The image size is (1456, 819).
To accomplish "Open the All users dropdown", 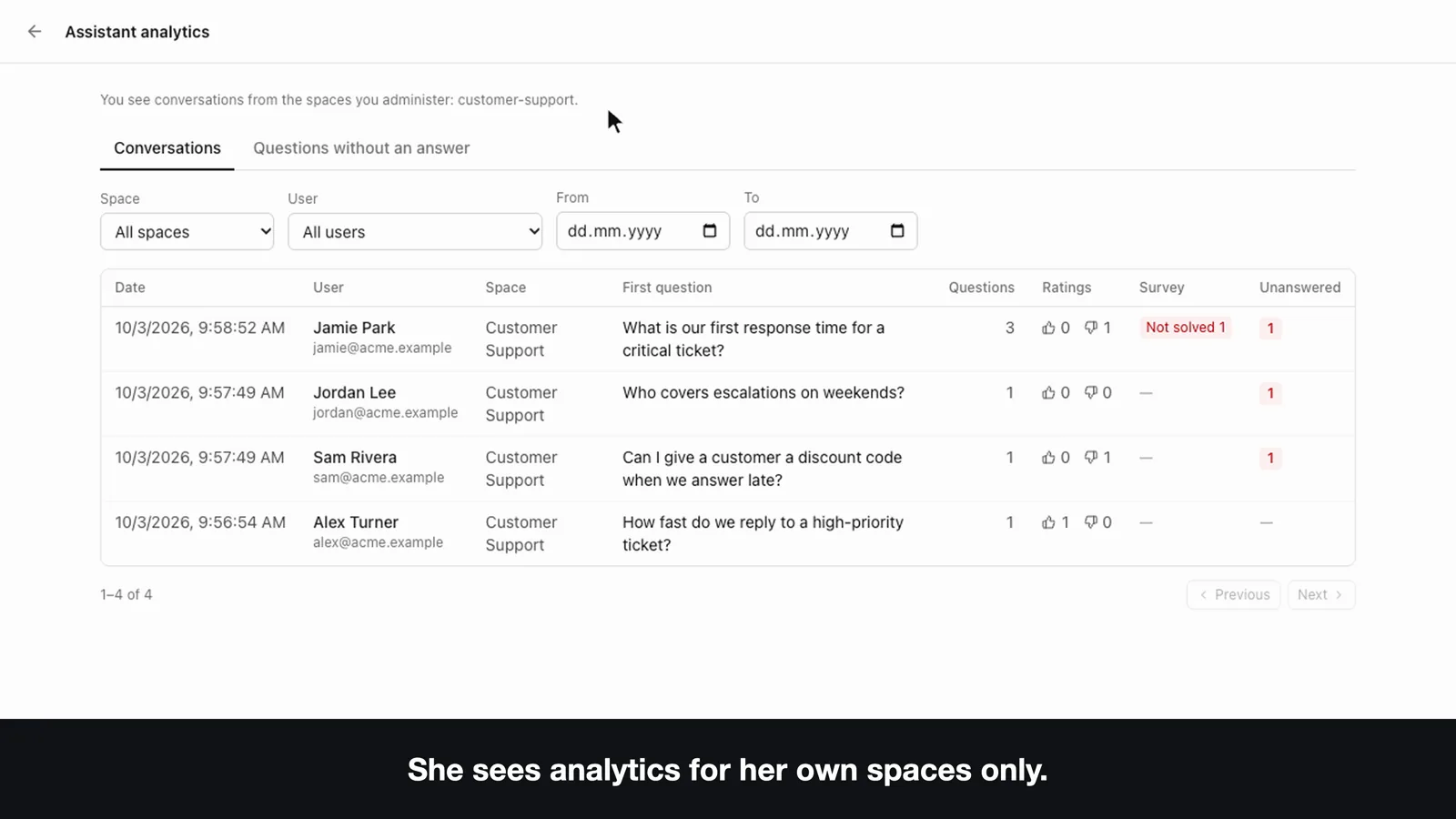I will [x=415, y=232].
